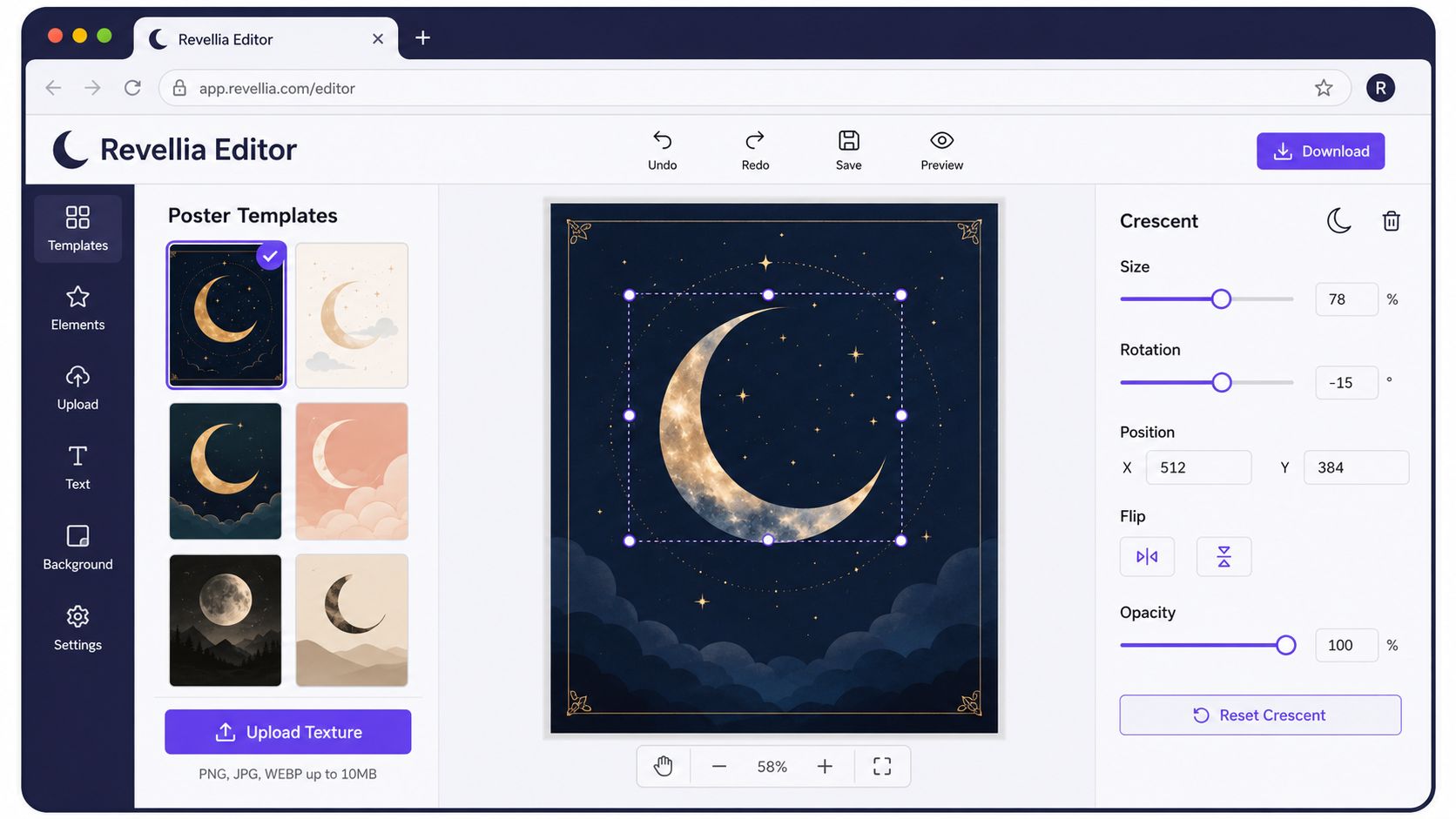Bookmark this page with the star icon
Screen dimensions: 1456x819
[x=1324, y=88]
